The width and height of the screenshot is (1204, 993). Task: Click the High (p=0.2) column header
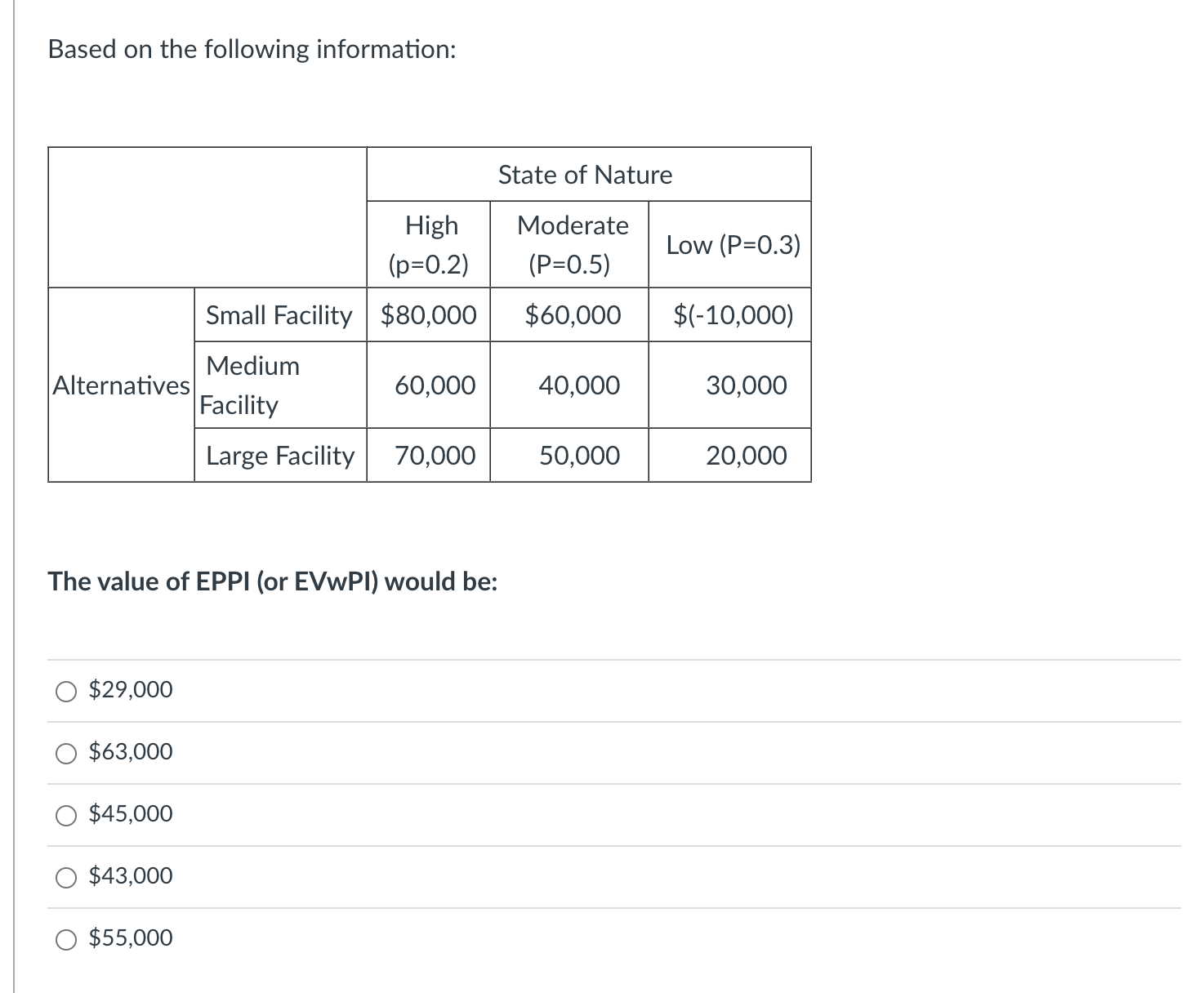point(431,244)
